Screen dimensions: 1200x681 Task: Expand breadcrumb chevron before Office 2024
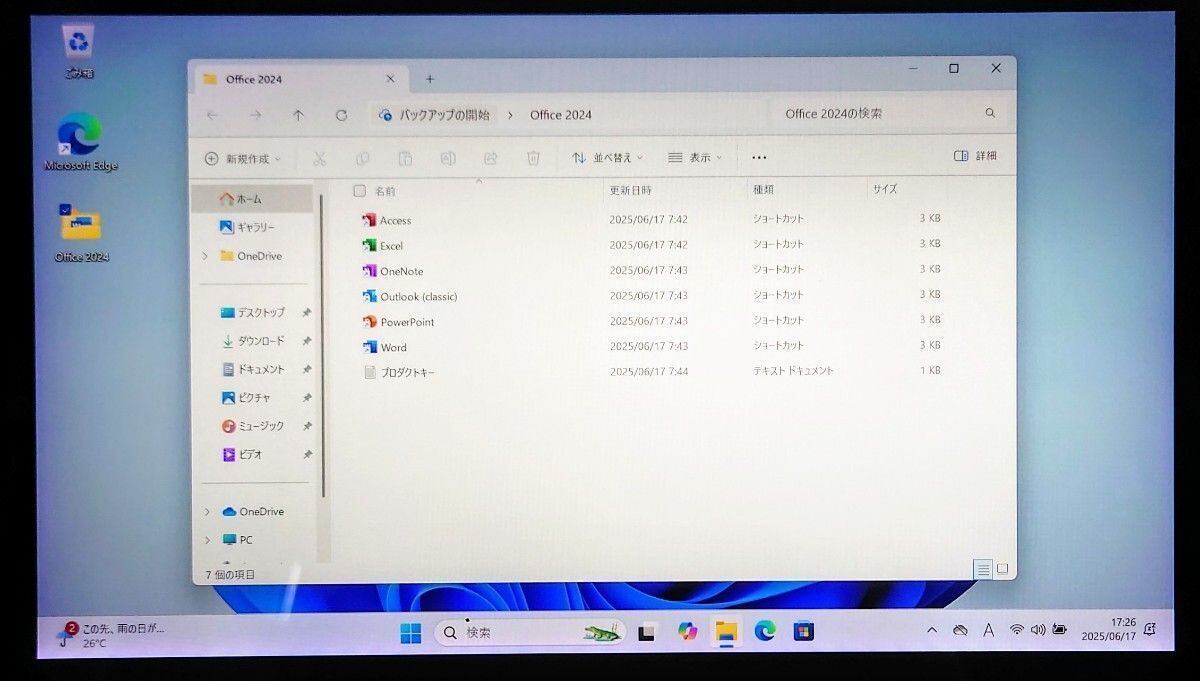[x=510, y=115]
